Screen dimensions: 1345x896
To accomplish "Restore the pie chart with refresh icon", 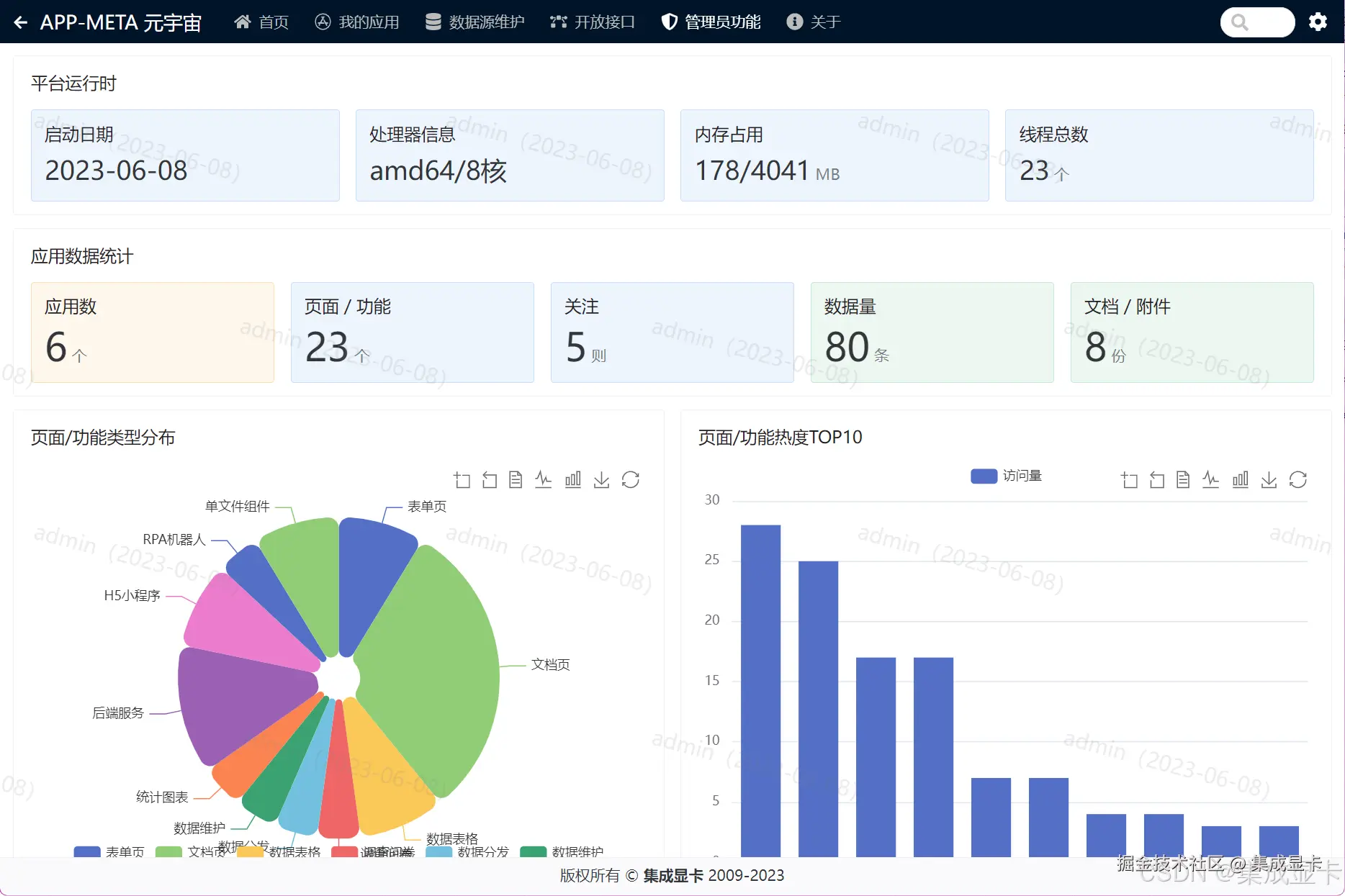I will 631,480.
